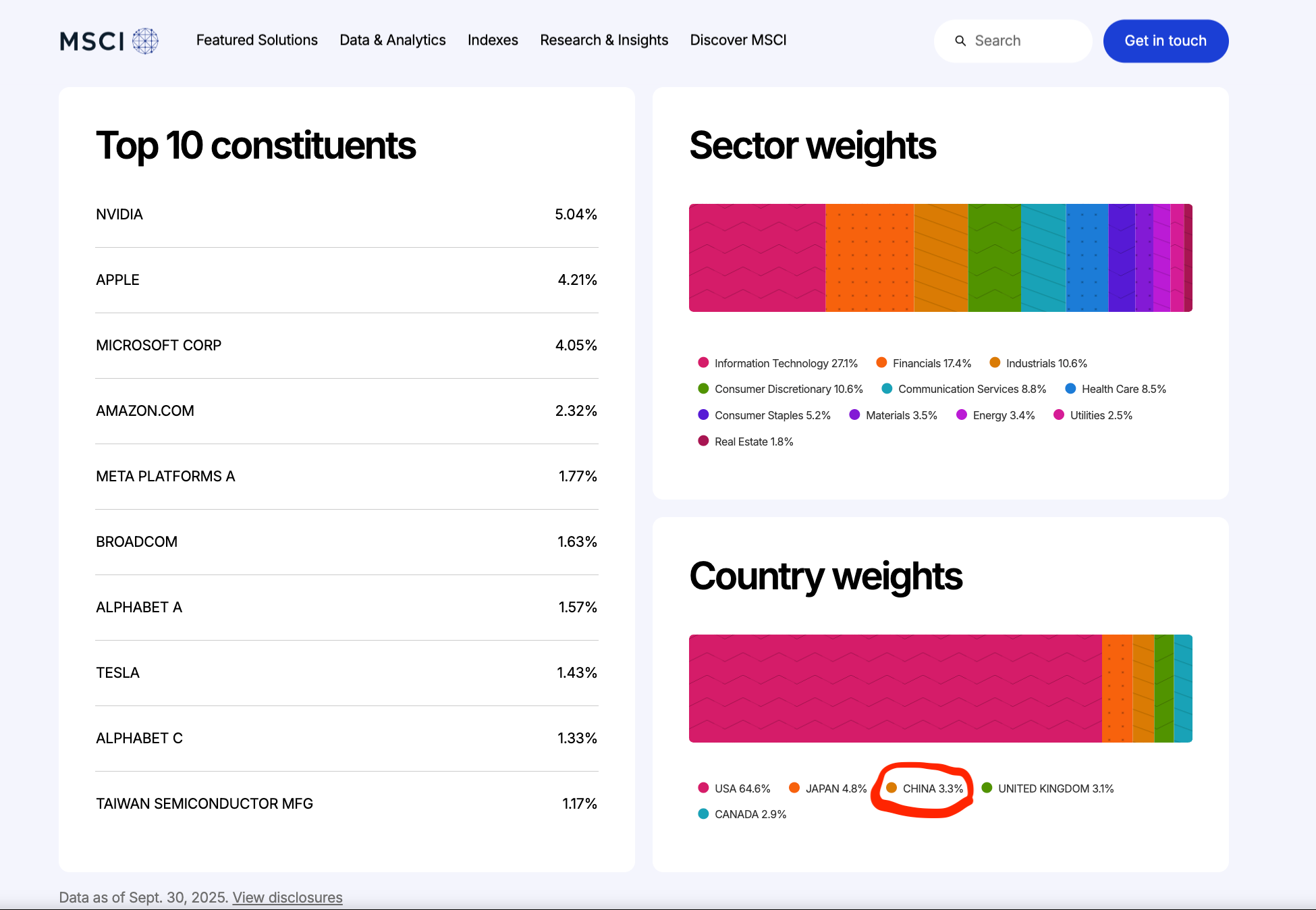The width and height of the screenshot is (1316, 910).
Task: Open the Indexes menu
Action: [x=493, y=41]
